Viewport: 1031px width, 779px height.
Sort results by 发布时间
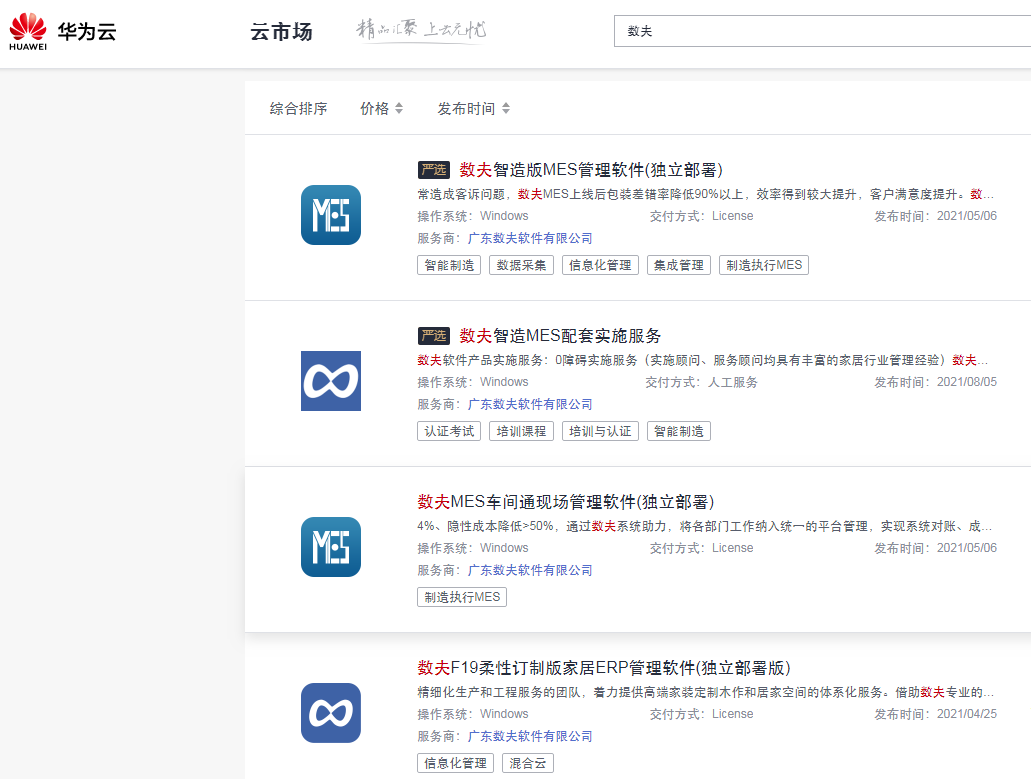(x=466, y=108)
